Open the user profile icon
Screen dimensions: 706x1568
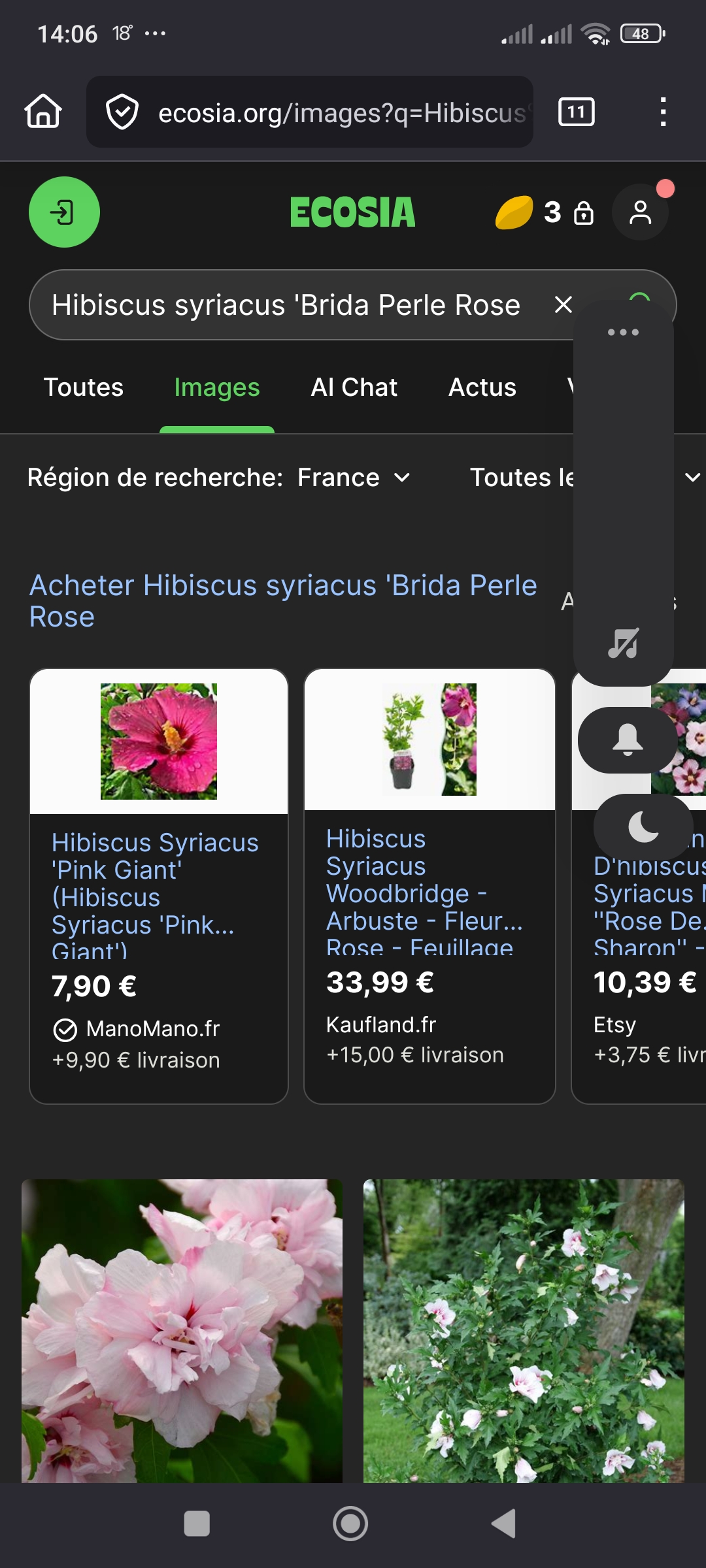[x=640, y=212]
